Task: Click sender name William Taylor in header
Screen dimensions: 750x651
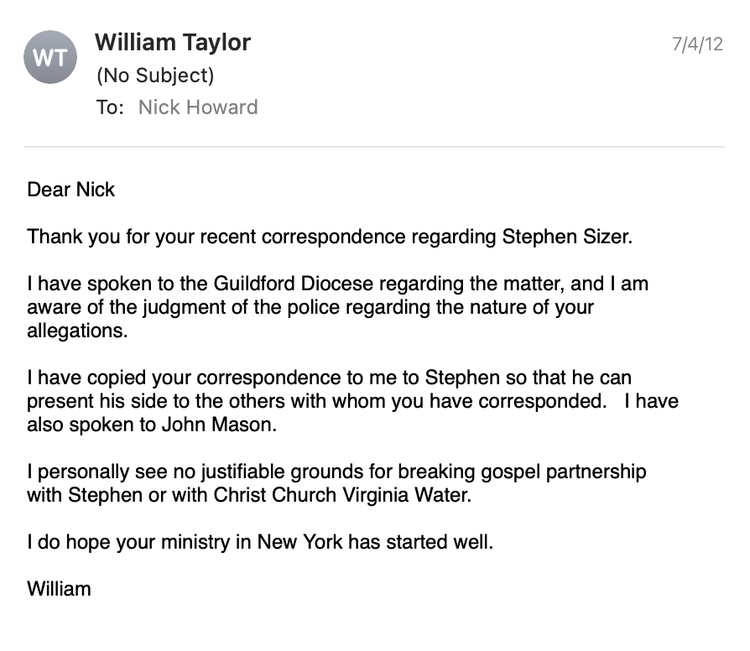Action: [173, 42]
